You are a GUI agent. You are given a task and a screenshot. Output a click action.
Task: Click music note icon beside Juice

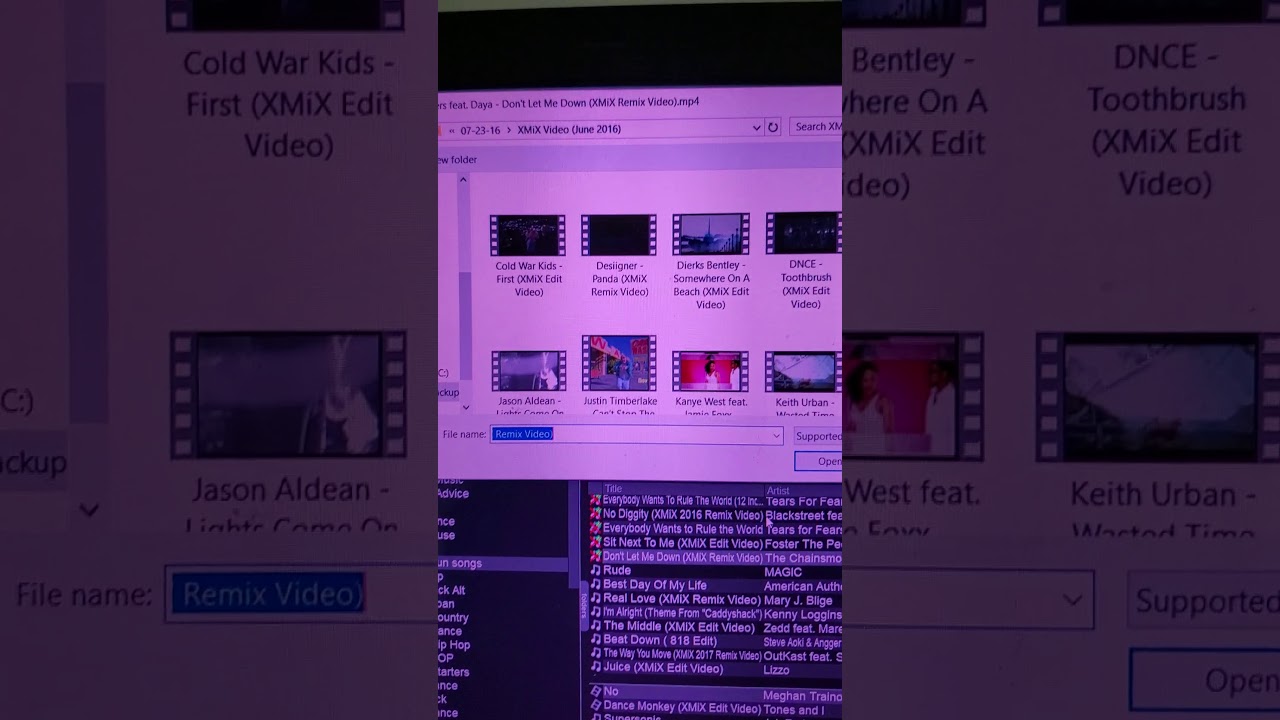point(595,668)
